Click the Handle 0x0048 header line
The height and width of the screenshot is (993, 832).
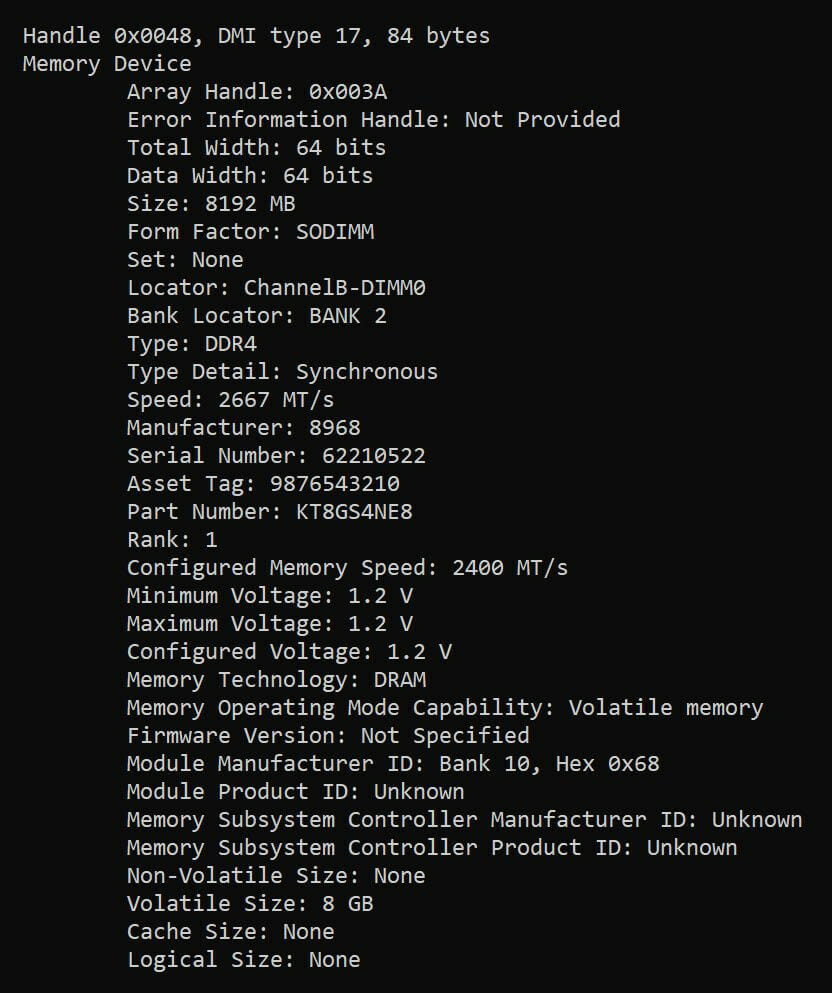[256, 36]
